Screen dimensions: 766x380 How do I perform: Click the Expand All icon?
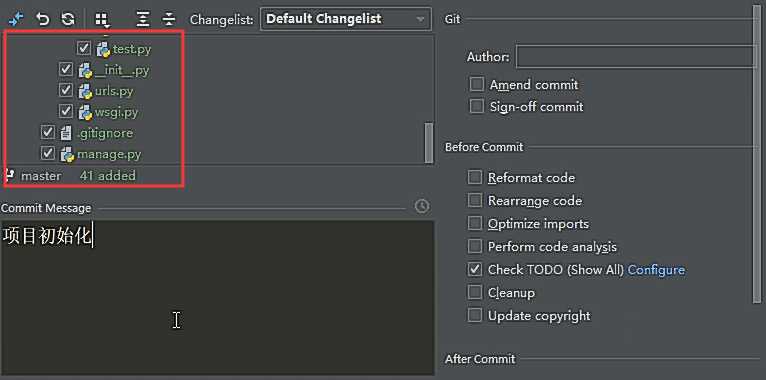click(143, 20)
